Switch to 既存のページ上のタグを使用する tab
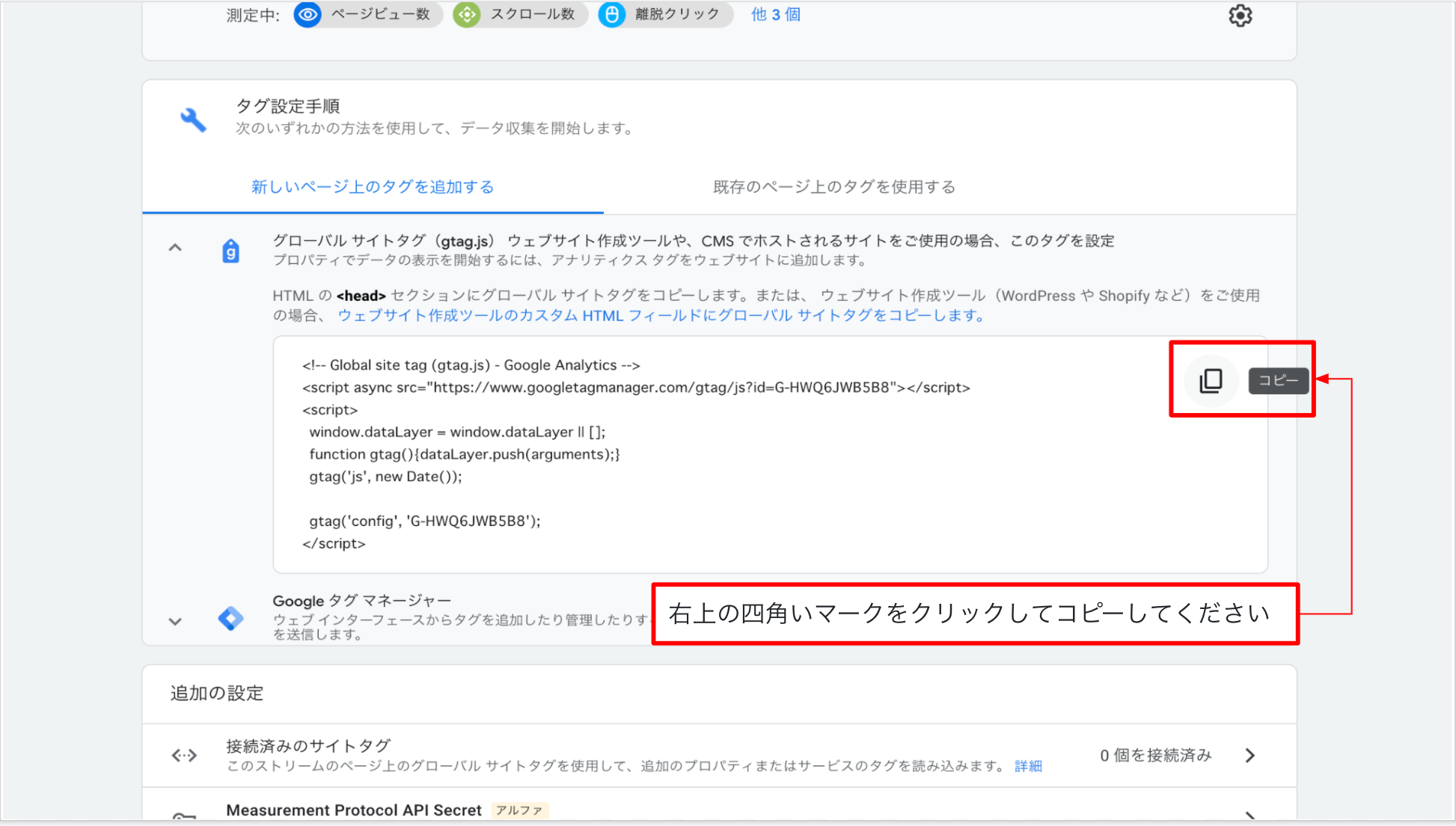The height and width of the screenshot is (826, 1456). tap(833, 187)
